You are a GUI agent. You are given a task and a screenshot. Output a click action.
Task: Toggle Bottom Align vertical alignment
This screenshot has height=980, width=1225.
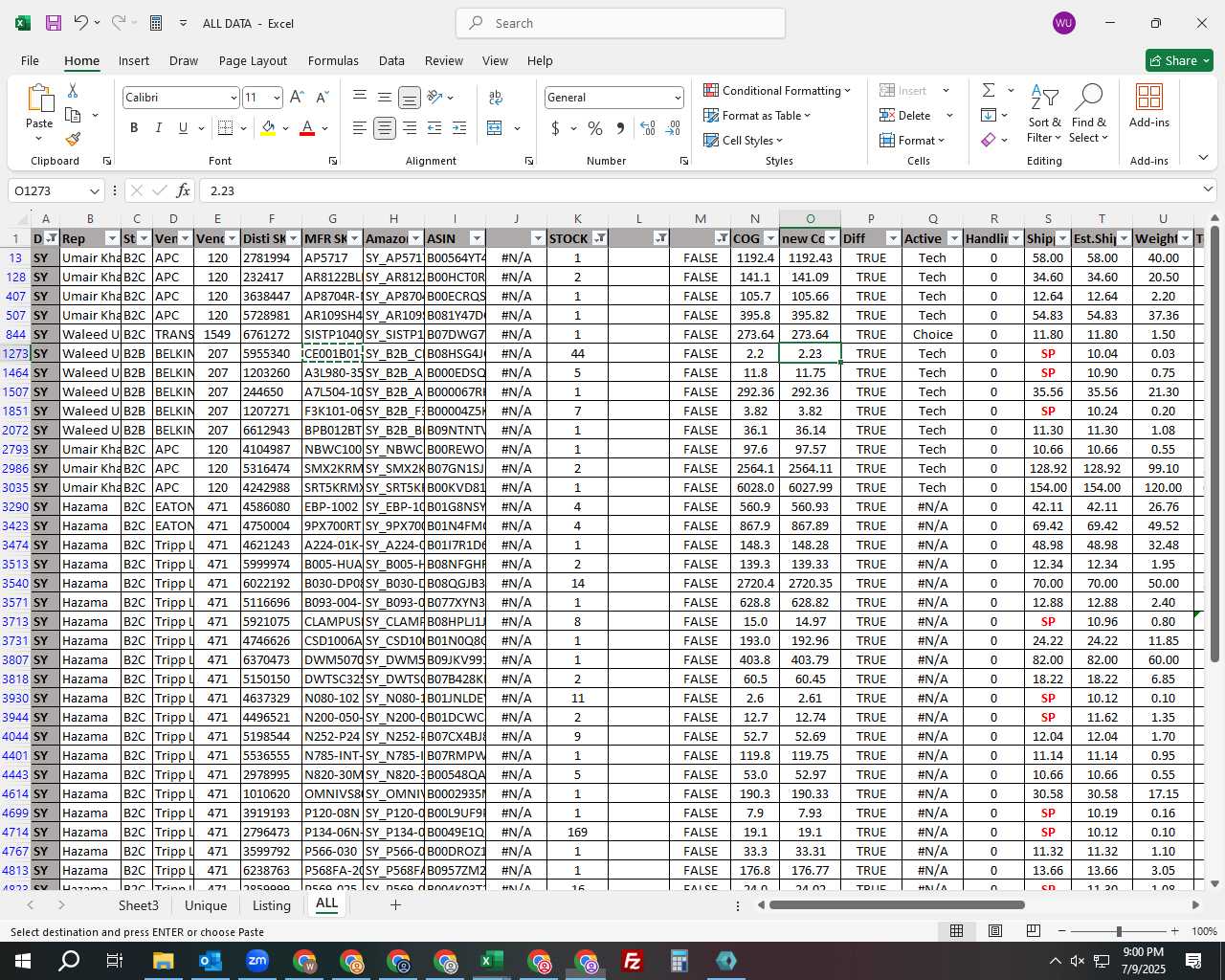pos(410,98)
